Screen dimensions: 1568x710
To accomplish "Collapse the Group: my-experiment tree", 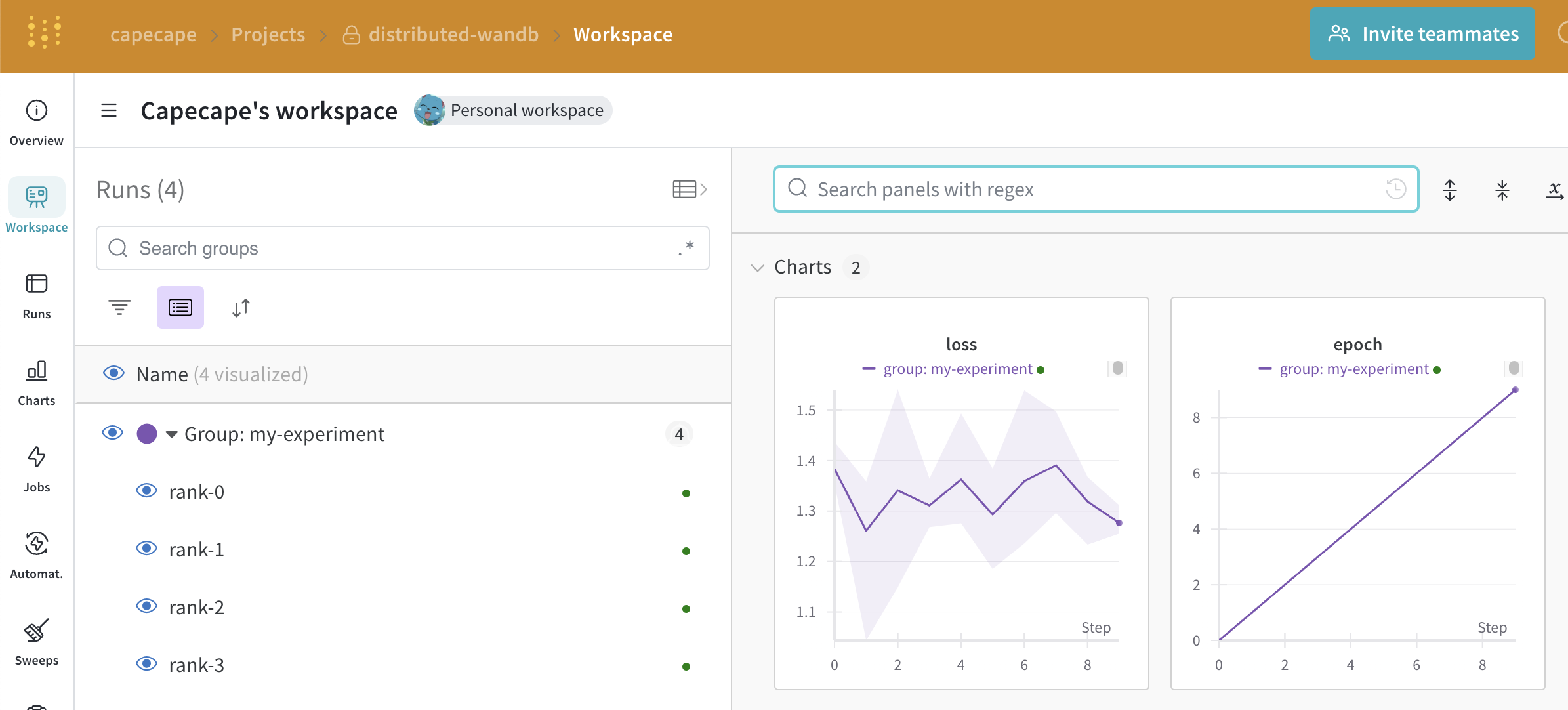I will [x=172, y=434].
